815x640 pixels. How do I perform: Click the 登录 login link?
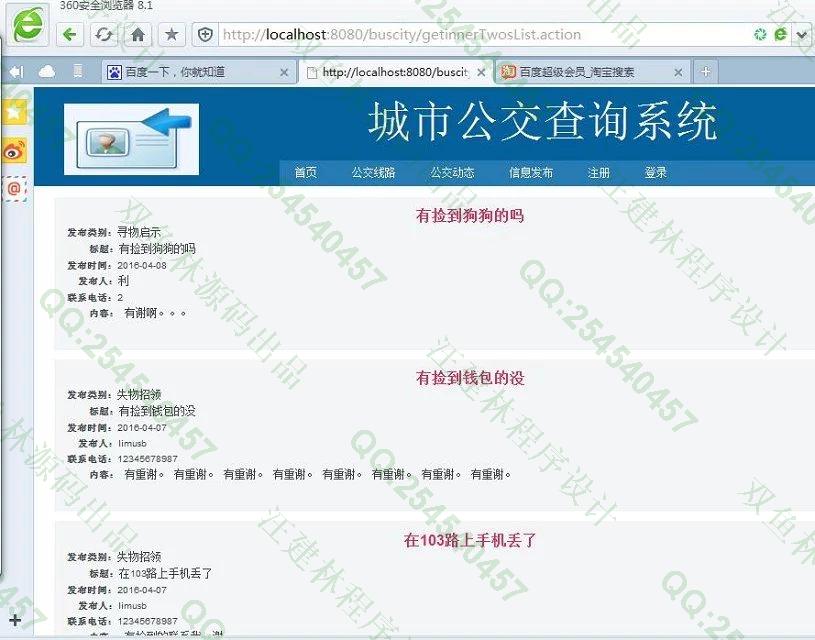coord(655,173)
